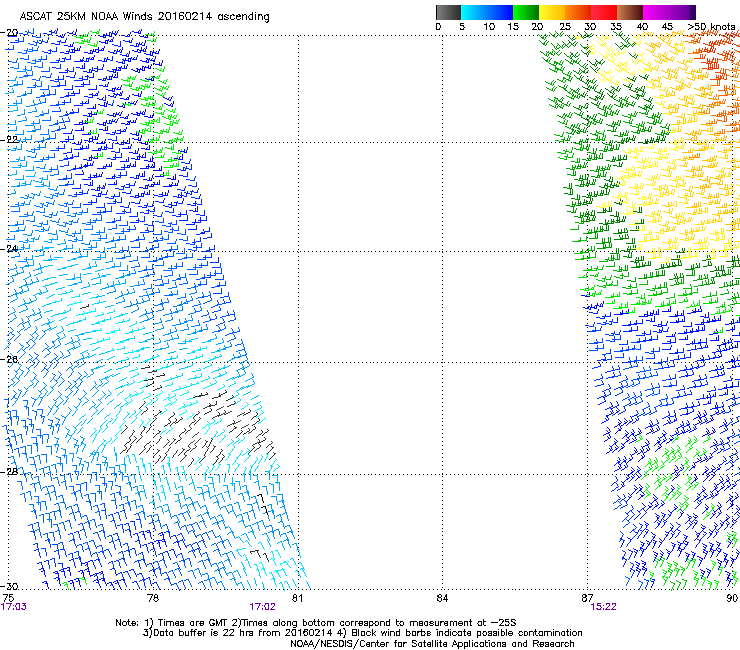Click the purple 17:03 swath time
The image size is (740, 650).
(14, 607)
